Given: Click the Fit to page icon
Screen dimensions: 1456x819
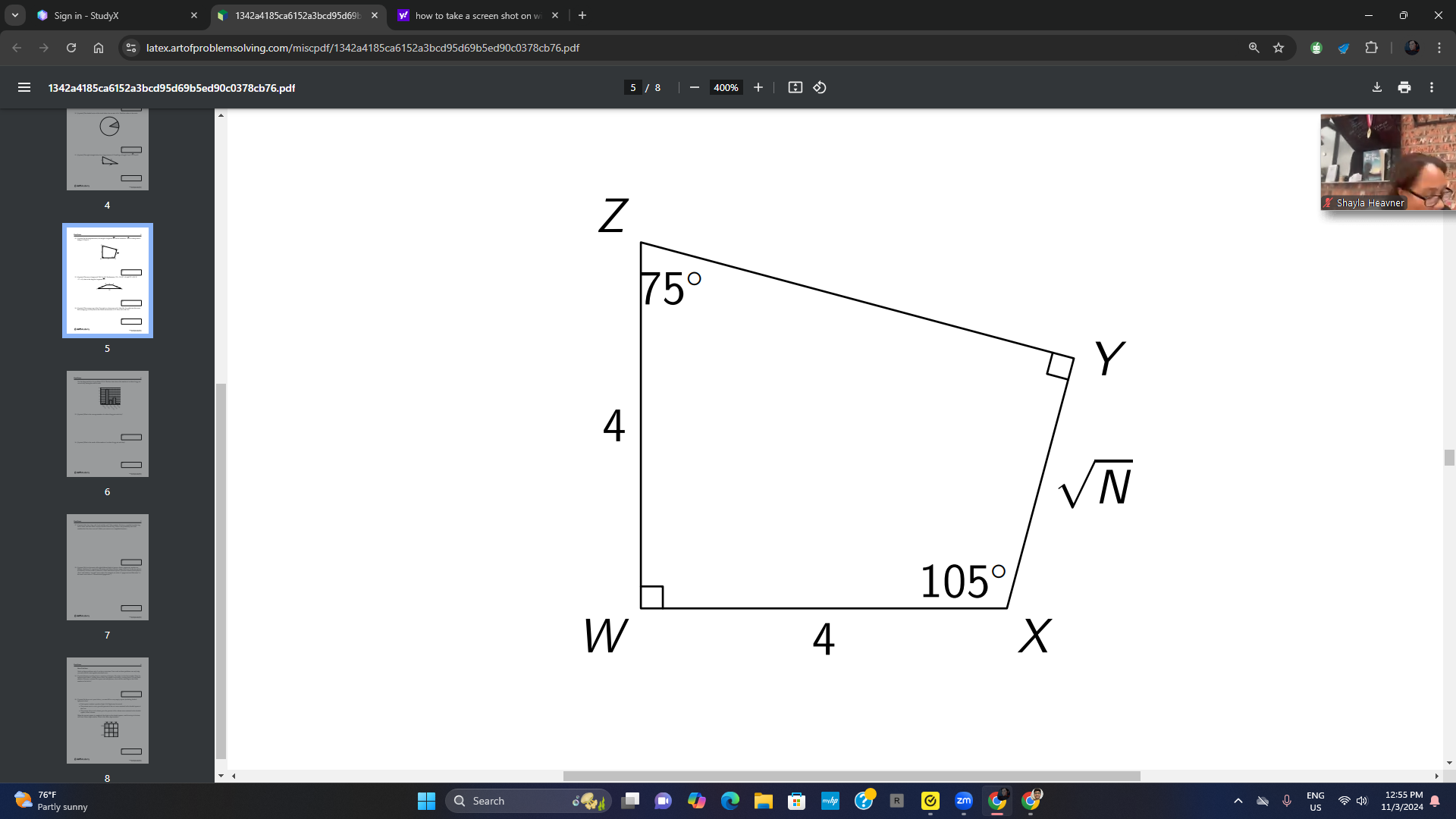Looking at the screenshot, I should 795,88.
